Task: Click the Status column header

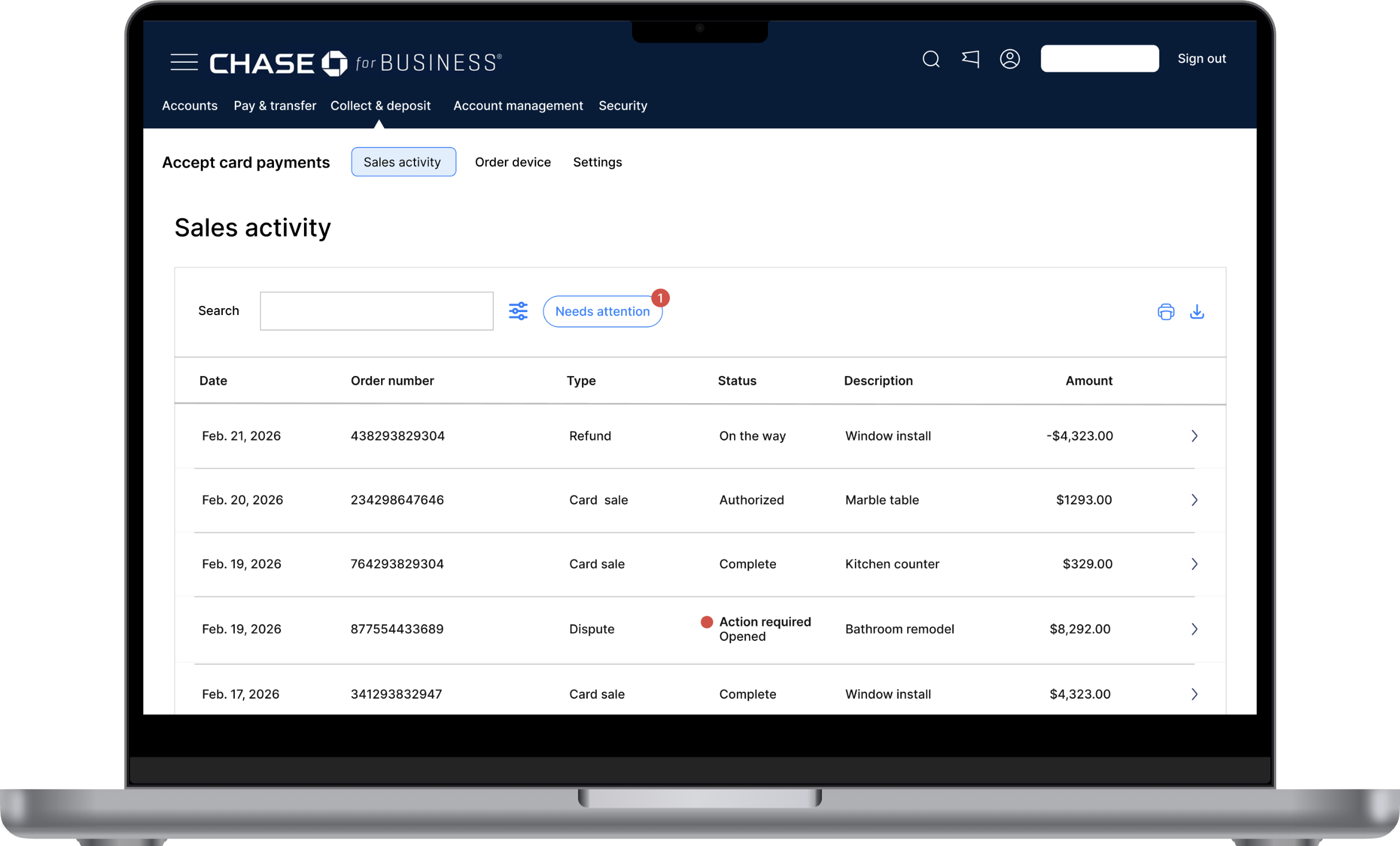Action: point(737,381)
